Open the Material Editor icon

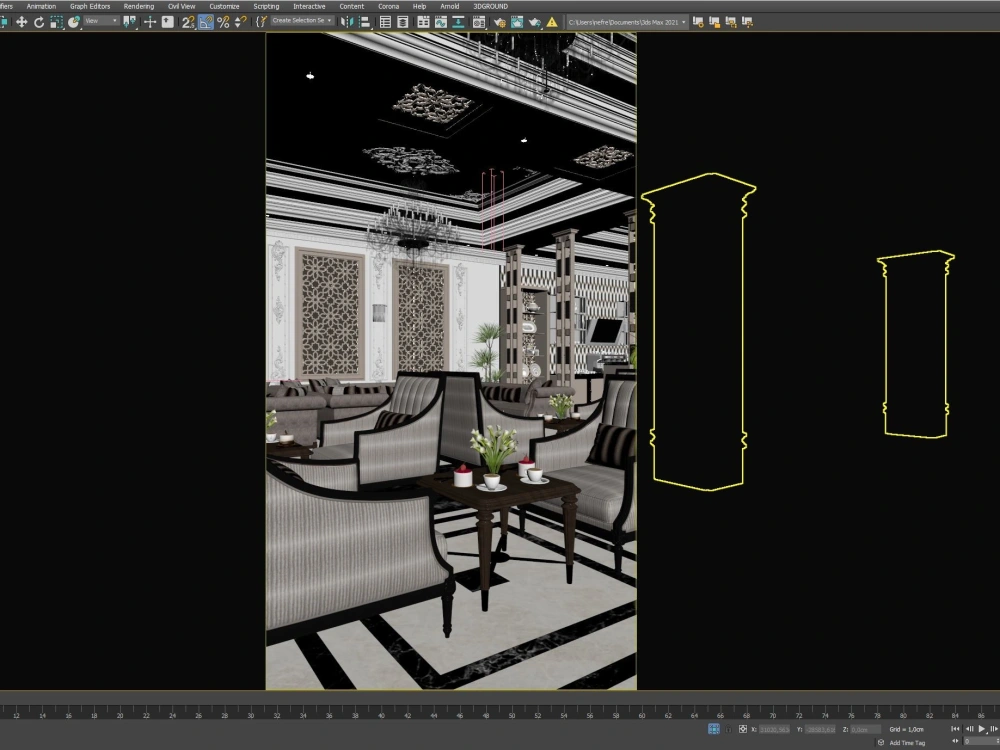pos(479,22)
